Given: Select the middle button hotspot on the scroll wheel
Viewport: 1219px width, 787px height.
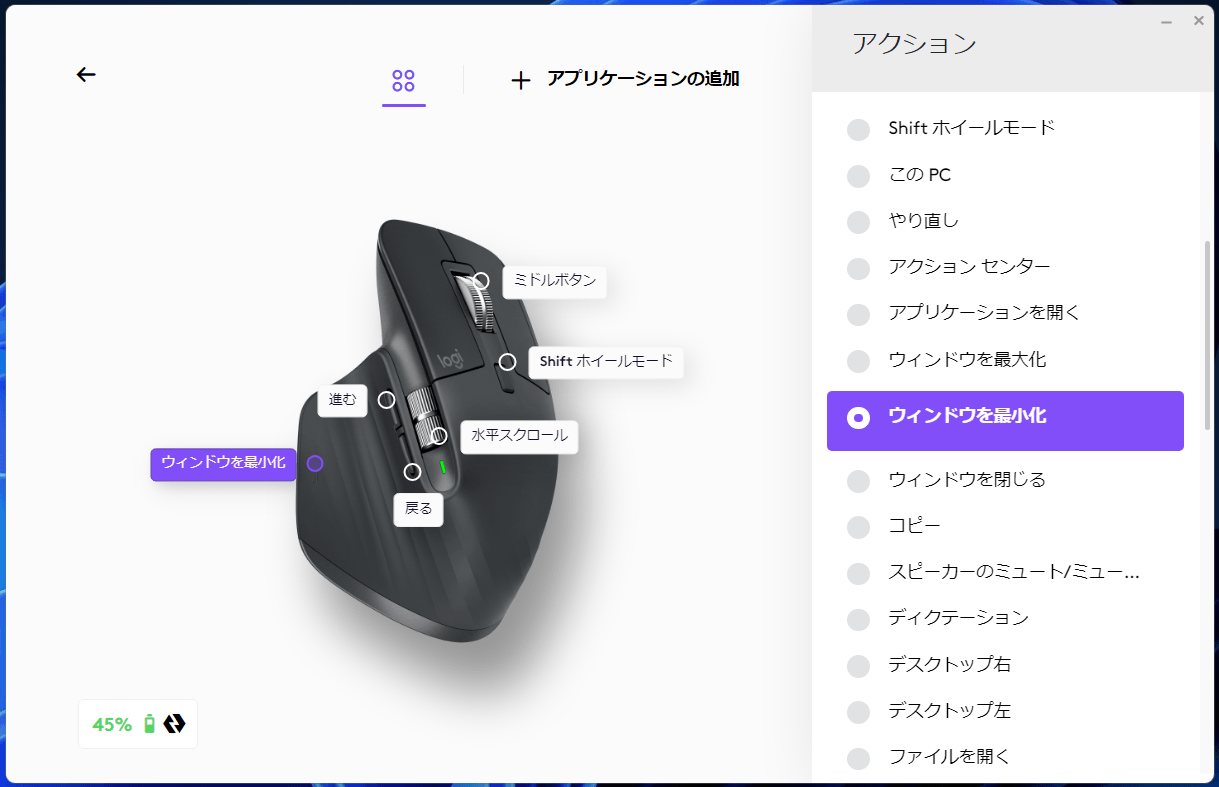Looking at the screenshot, I should (x=481, y=281).
